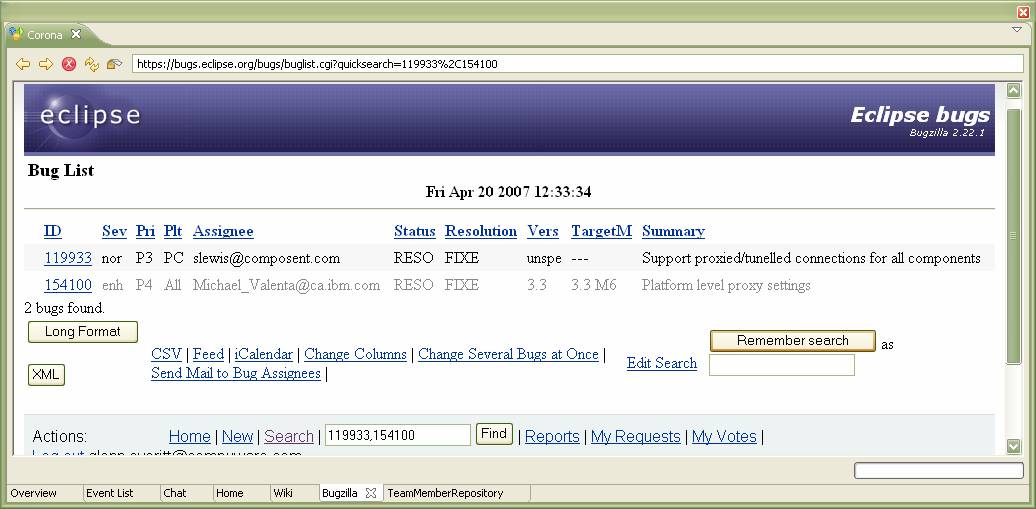Click the browser forward arrow icon

point(46,64)
